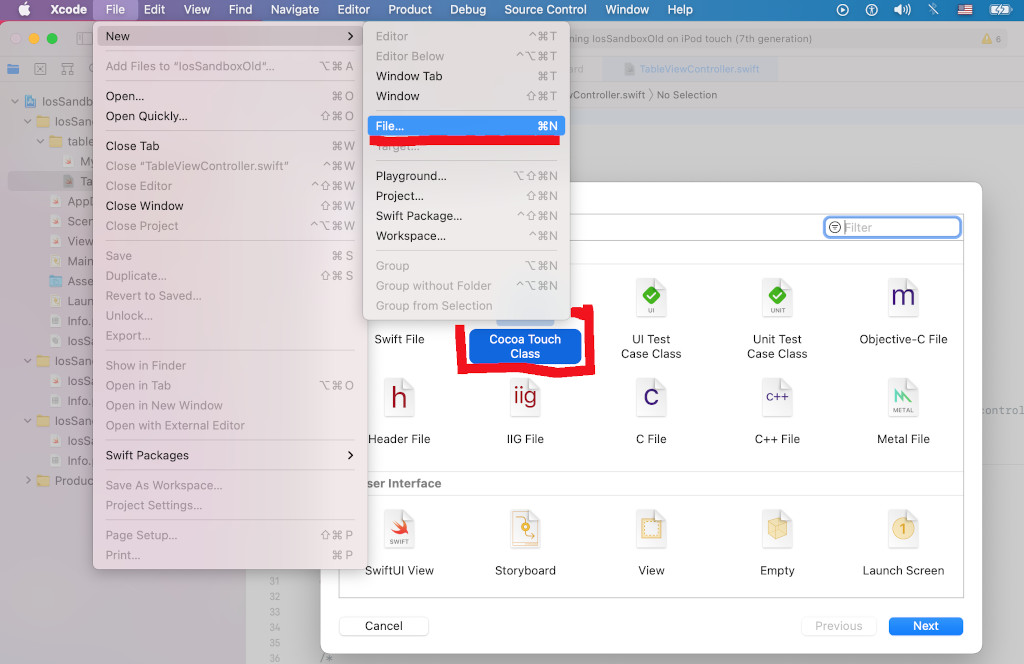1024x664 pixels.
Task: Select the C++ File template
Action: pos(777,412)
